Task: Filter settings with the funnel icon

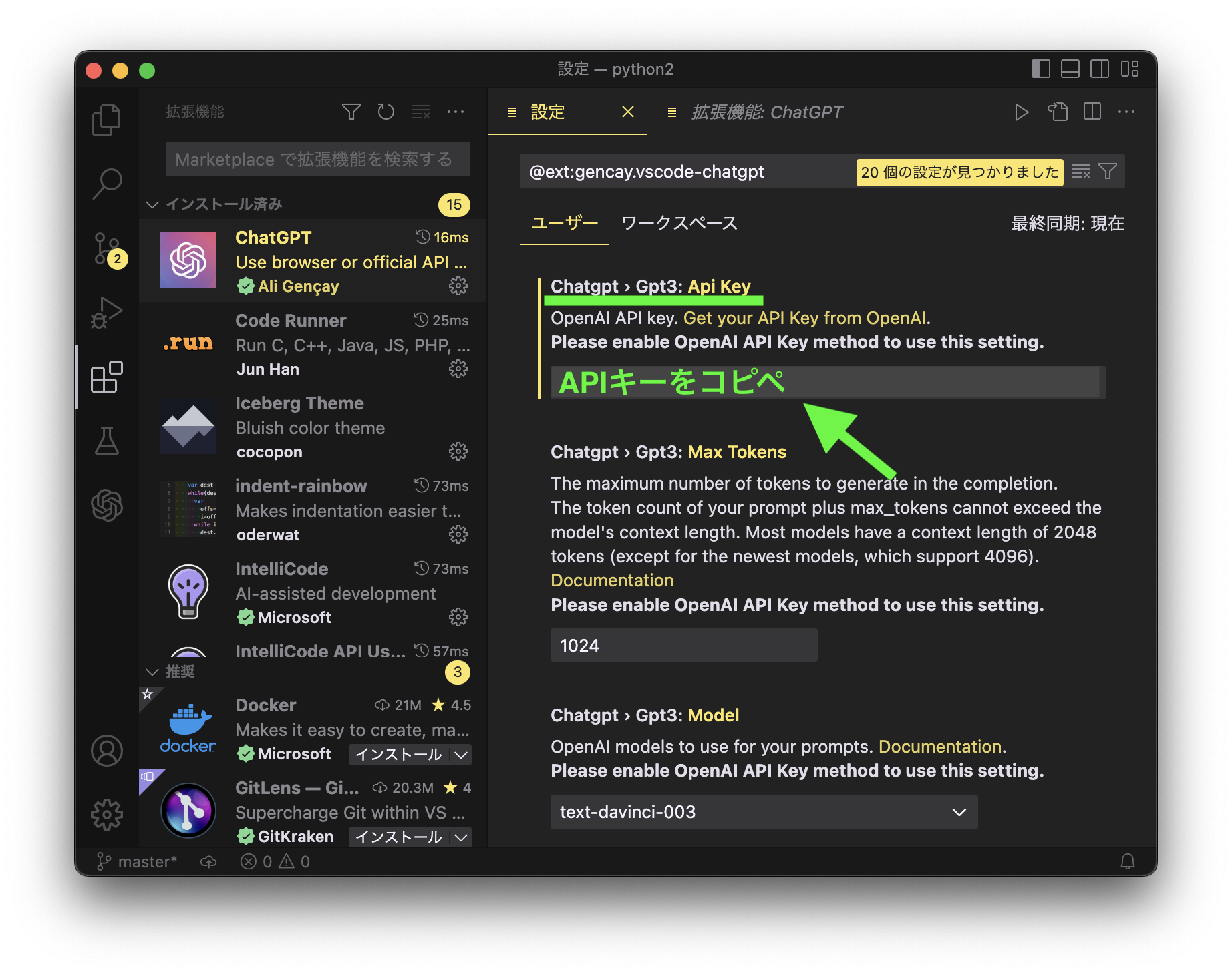Action: tap(1108, 172)
